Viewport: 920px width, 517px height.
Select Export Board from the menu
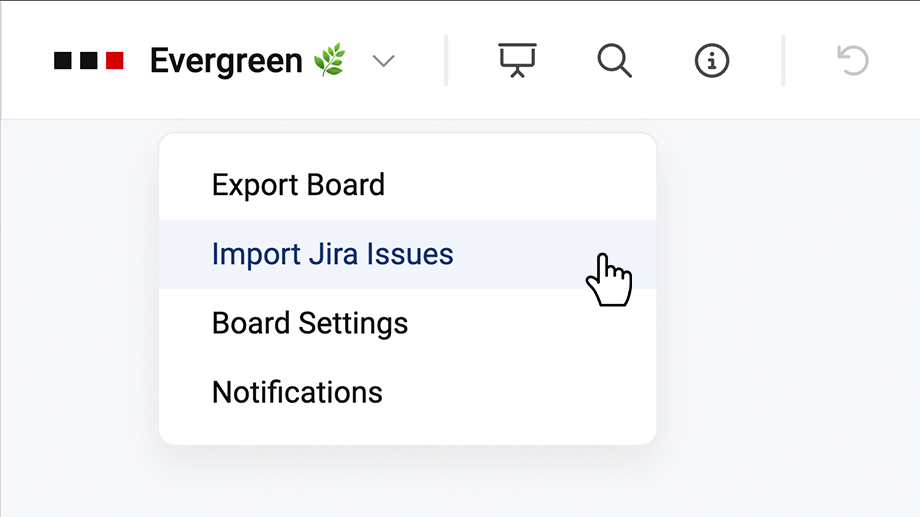(298, 185)
